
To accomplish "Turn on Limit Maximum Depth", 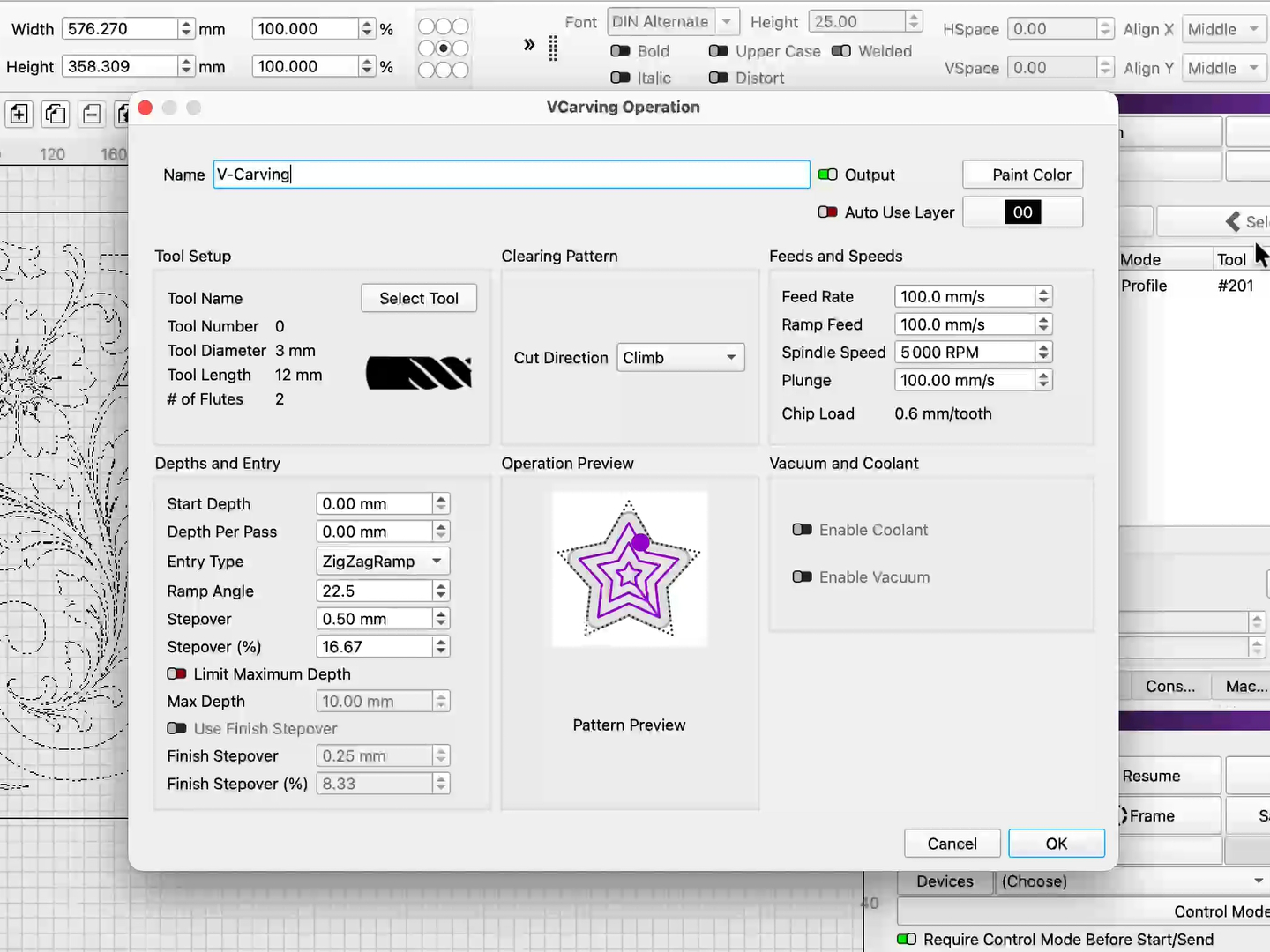I will click(176, 674).
